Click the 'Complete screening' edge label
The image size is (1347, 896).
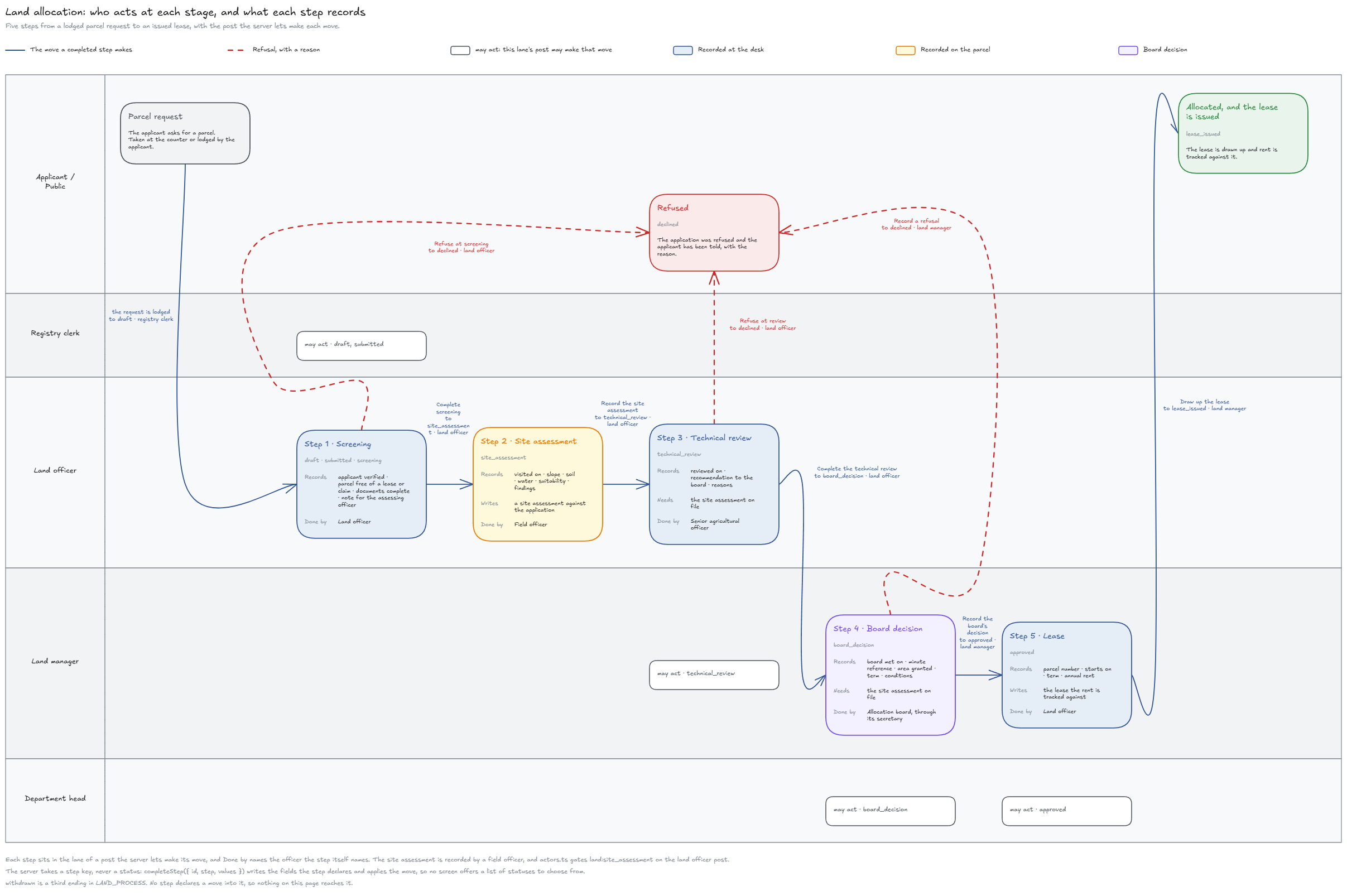click(448, 418)
